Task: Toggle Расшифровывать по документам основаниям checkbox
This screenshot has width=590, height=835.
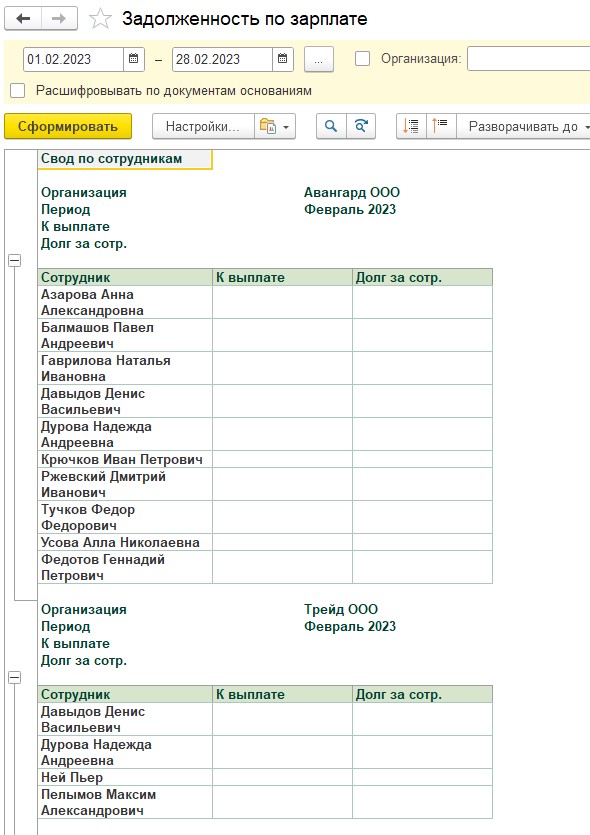Action: click(18, 91)
